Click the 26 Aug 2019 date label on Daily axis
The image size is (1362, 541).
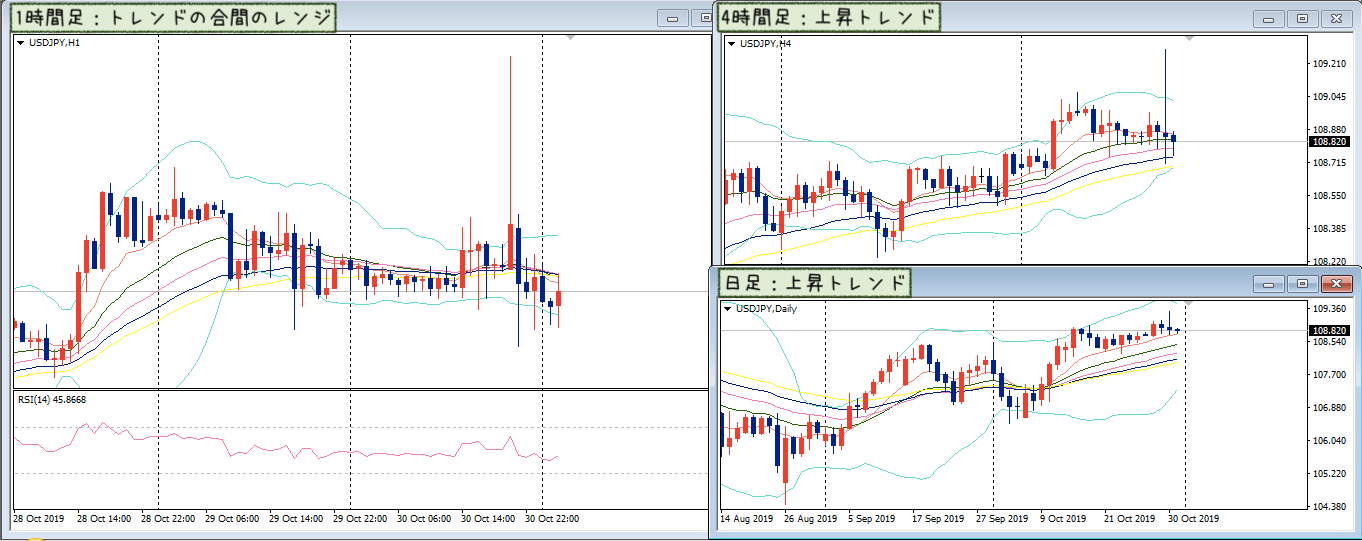click(811, 519)
